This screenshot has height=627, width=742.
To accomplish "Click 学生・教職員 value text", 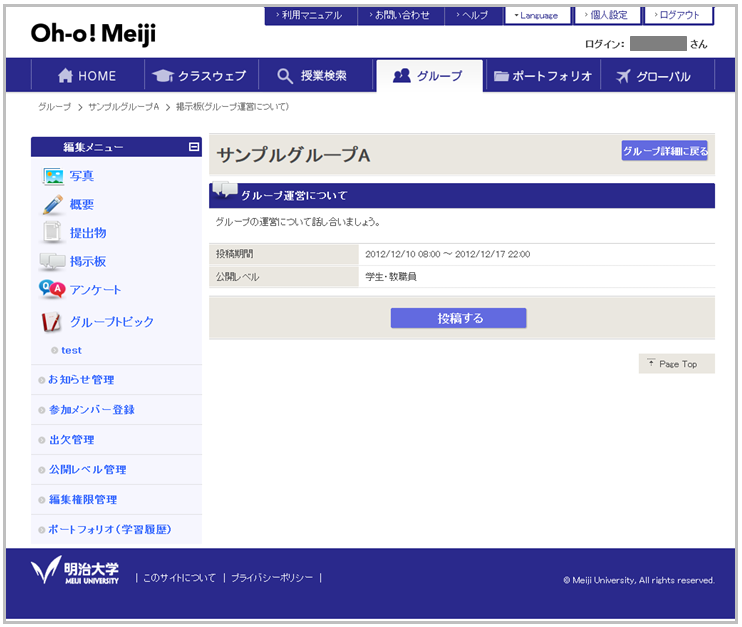I will [x=391, y=277].
